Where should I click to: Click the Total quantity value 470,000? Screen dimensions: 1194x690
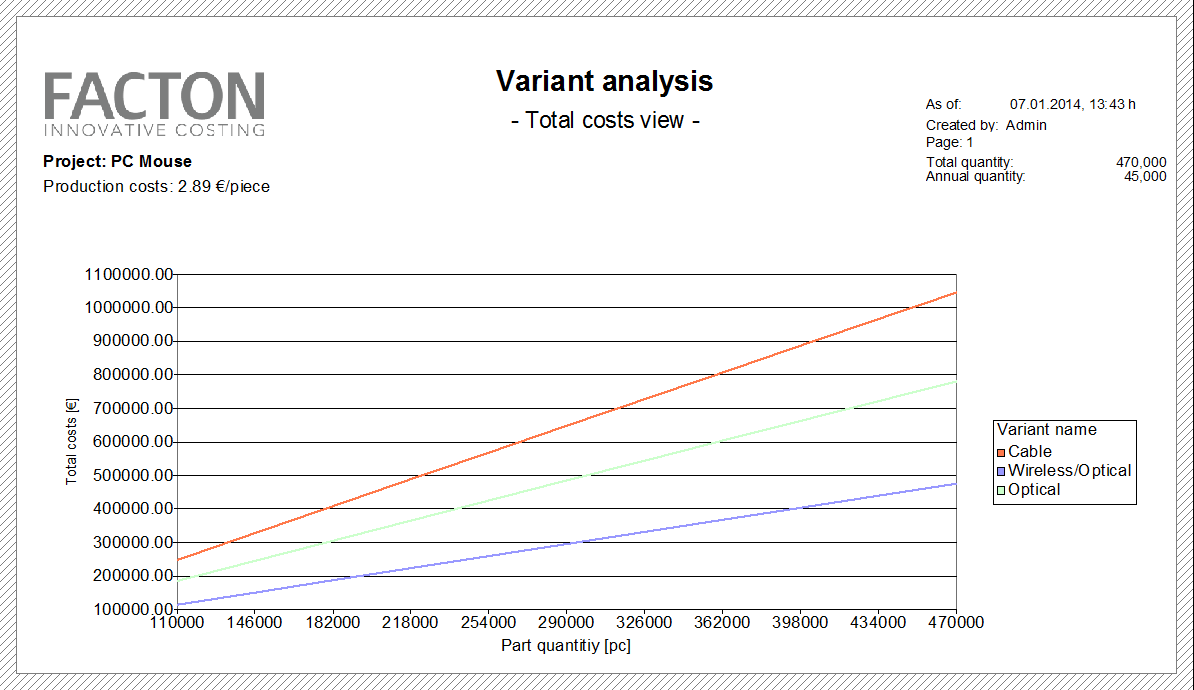[1140, 162]
